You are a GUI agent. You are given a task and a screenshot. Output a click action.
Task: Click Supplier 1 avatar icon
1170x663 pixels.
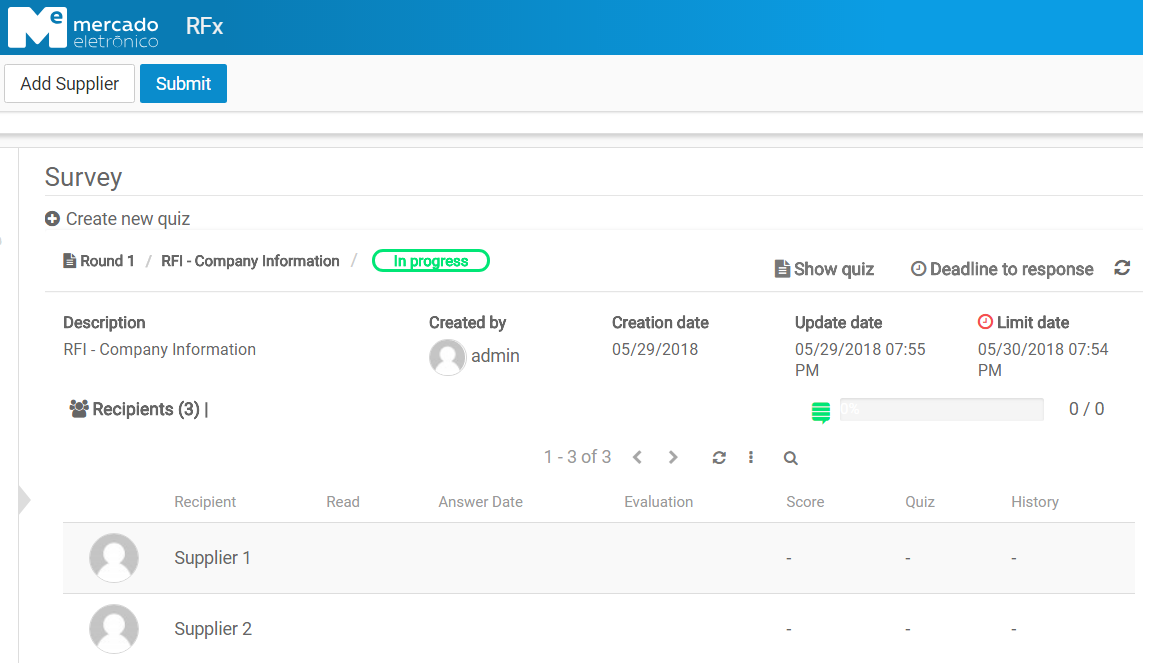[x=114, y=558]
